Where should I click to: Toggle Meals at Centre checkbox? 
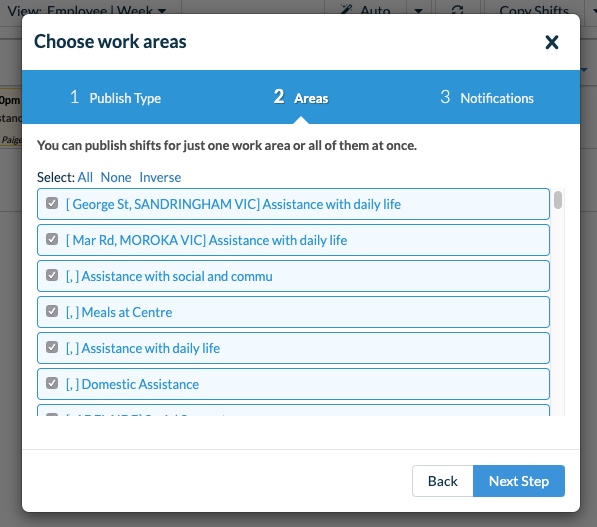click(x=52, y=311)
